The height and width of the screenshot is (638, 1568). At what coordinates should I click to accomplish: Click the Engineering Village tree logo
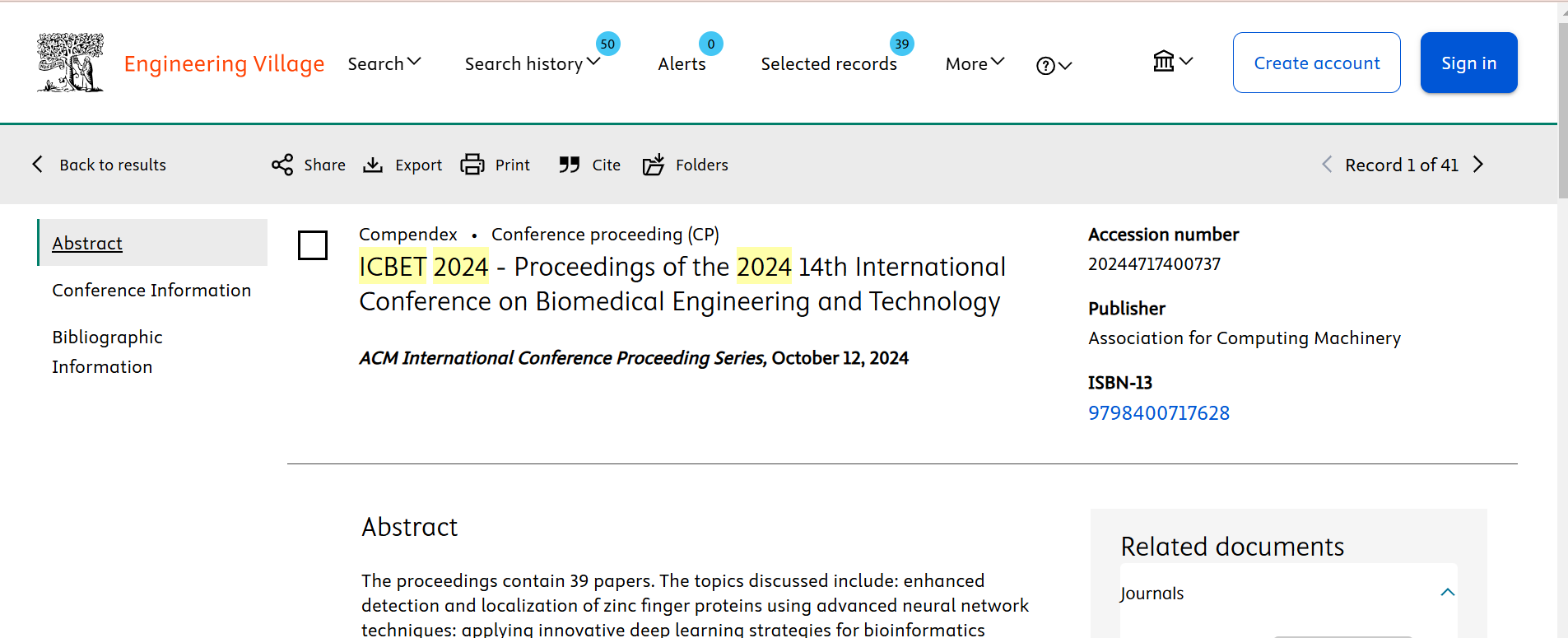point(71,63)
